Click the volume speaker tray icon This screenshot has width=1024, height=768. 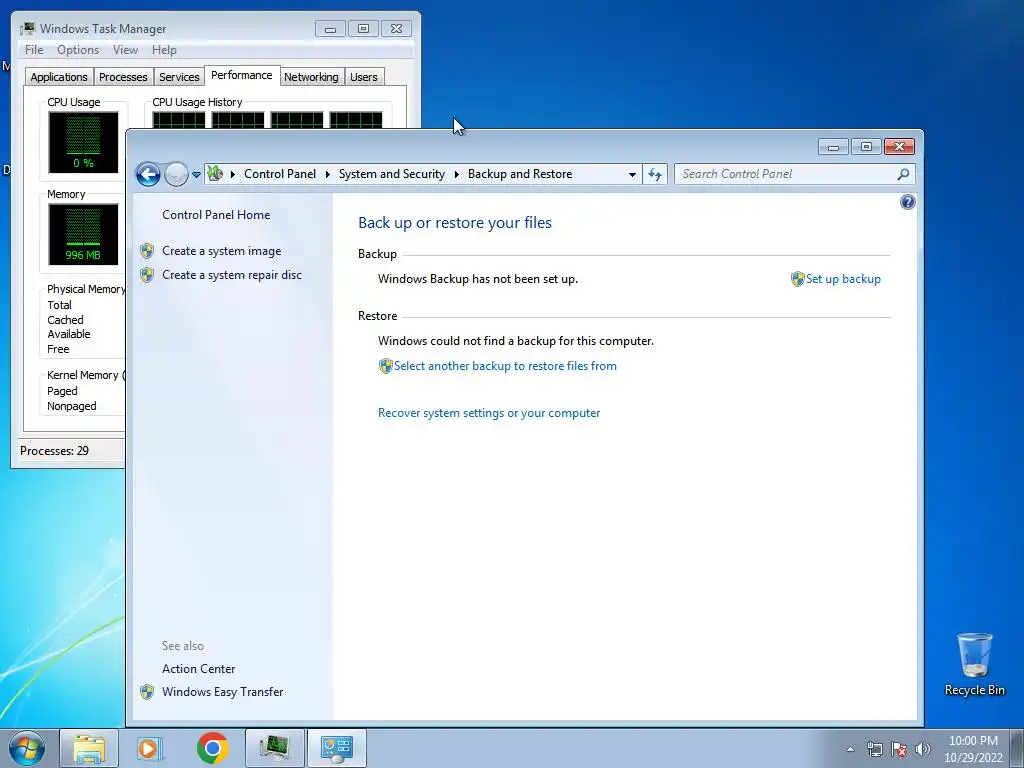923,749
